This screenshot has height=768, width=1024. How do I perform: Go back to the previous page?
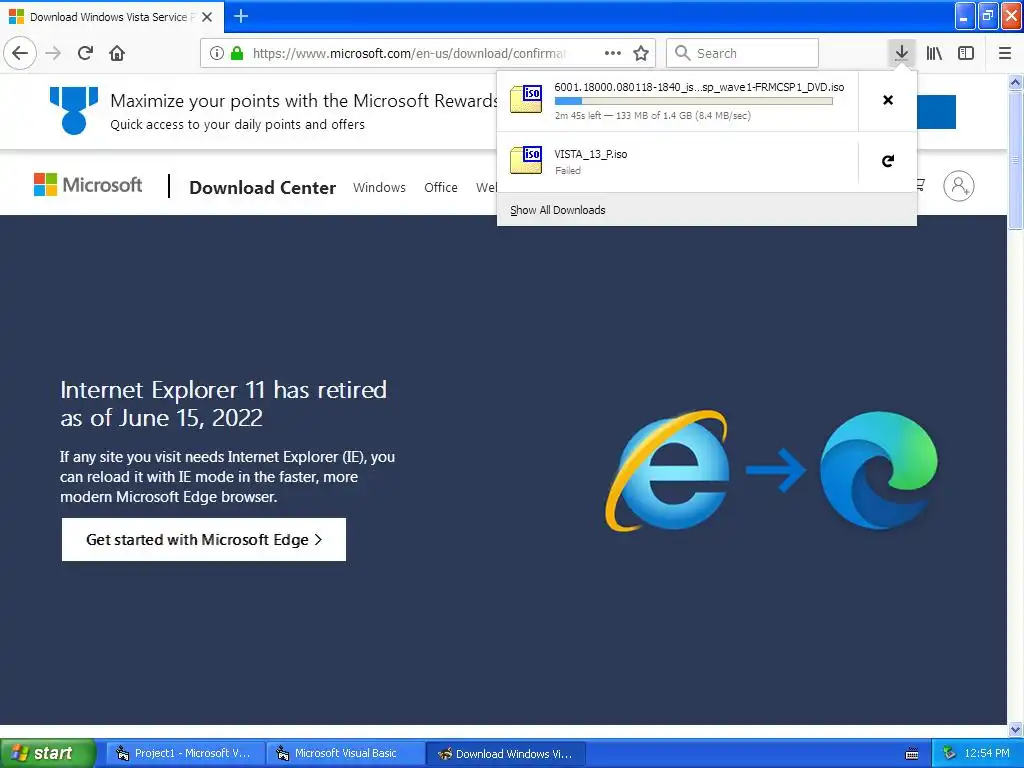[20, 53]
